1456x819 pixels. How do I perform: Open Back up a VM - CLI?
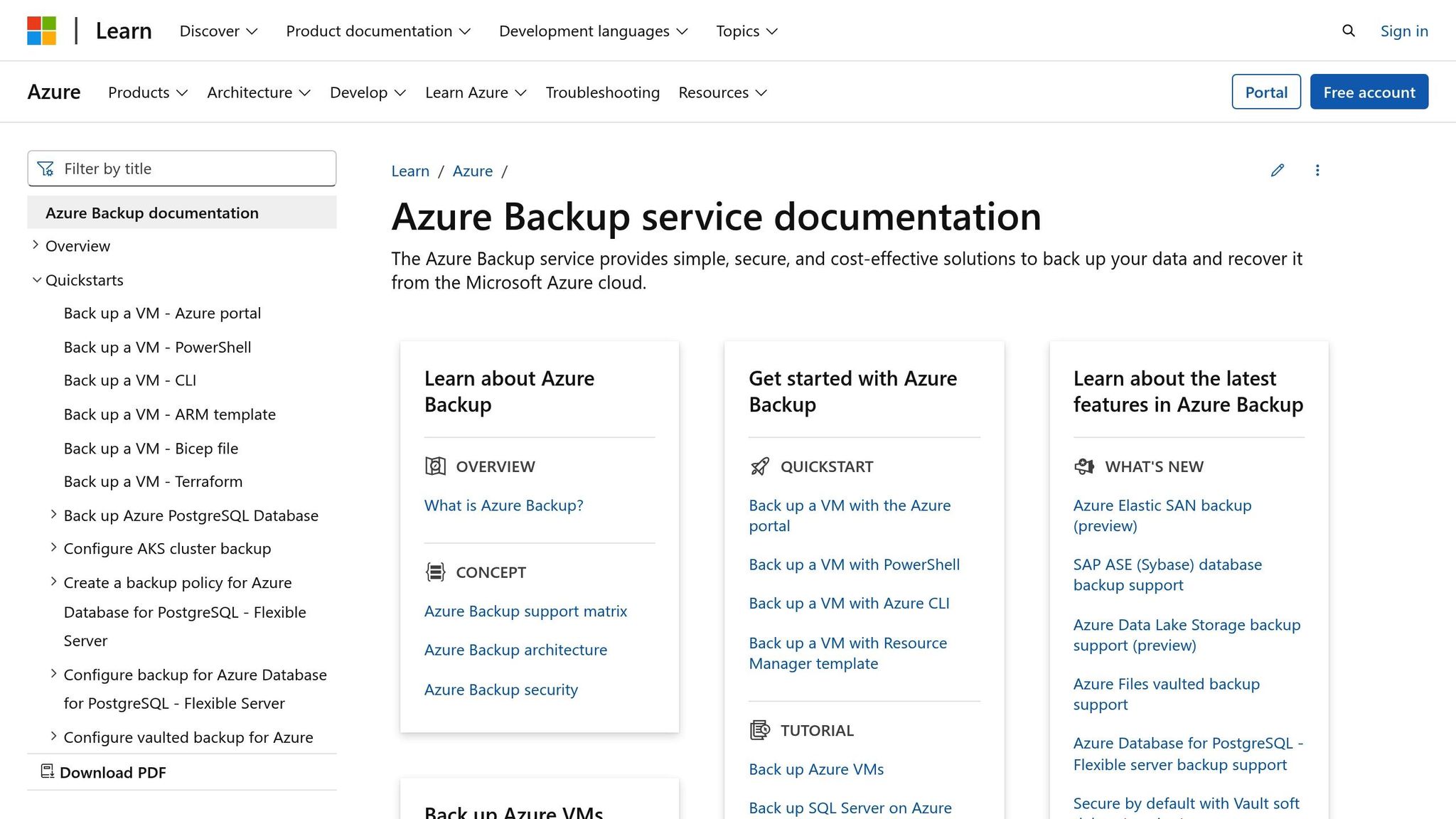point(130,380)
